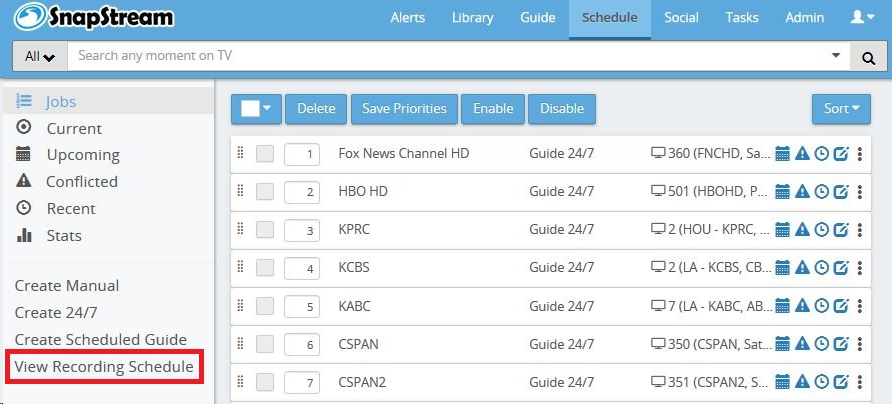The width and height of the screenshot is (892, 404).
Task: Open calendar icon in Fox News Channel HD row
Action: [x=783, y=154]
